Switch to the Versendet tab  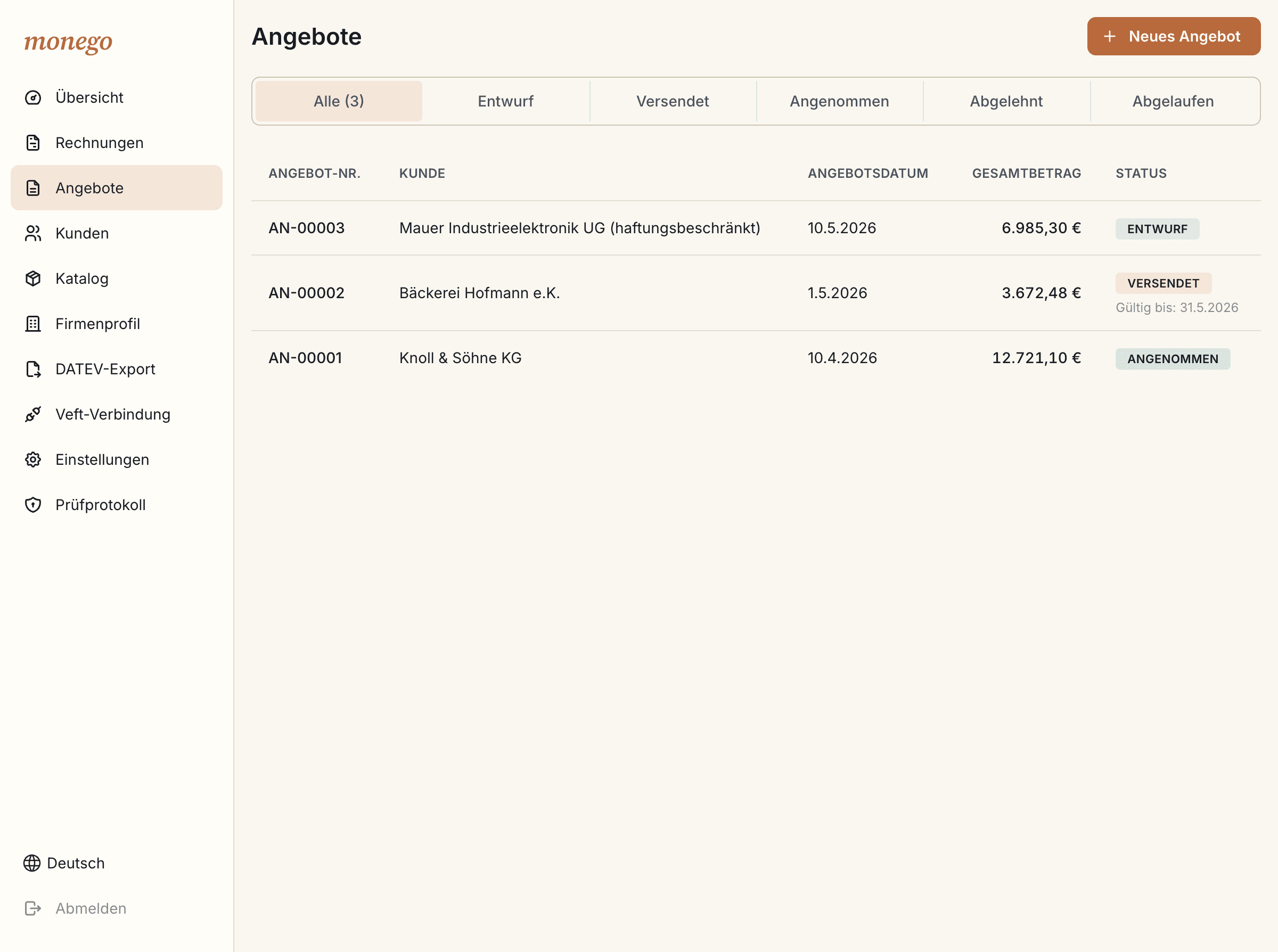point(673,101)
